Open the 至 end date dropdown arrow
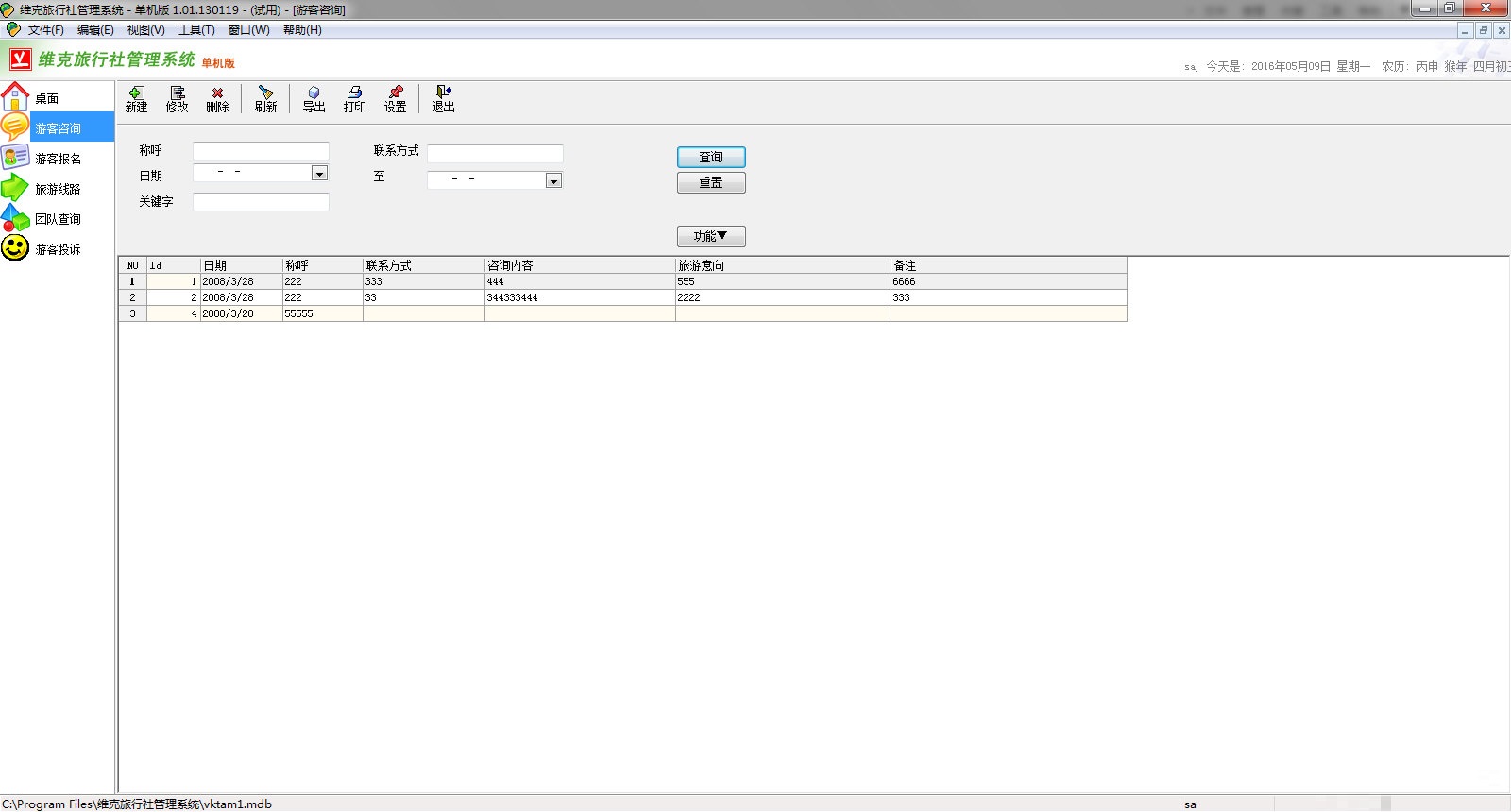 point(553,180)
